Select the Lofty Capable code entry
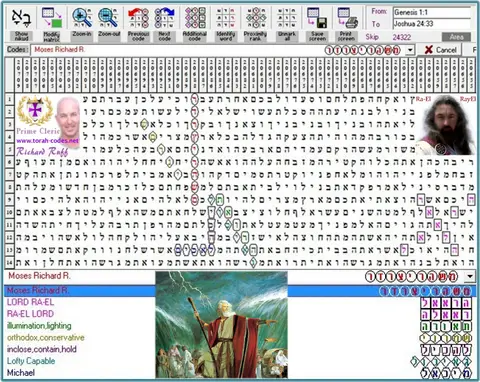This screenshot has width=480, height=382. pos(31,361)
